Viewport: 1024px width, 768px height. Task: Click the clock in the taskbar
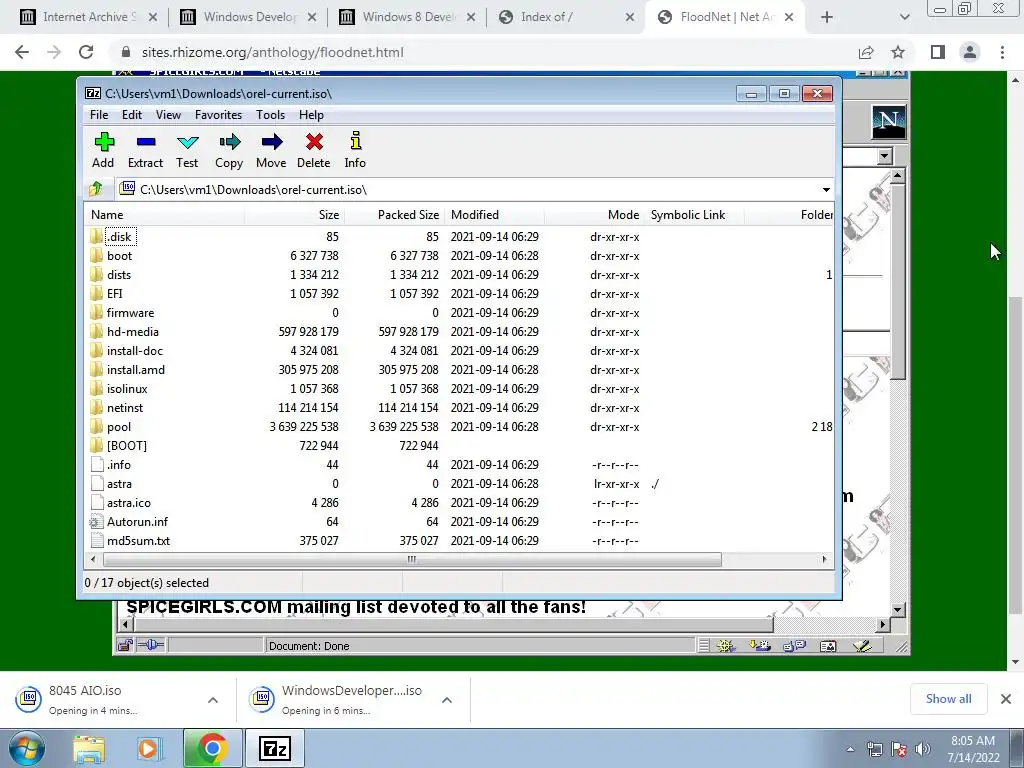973,749
